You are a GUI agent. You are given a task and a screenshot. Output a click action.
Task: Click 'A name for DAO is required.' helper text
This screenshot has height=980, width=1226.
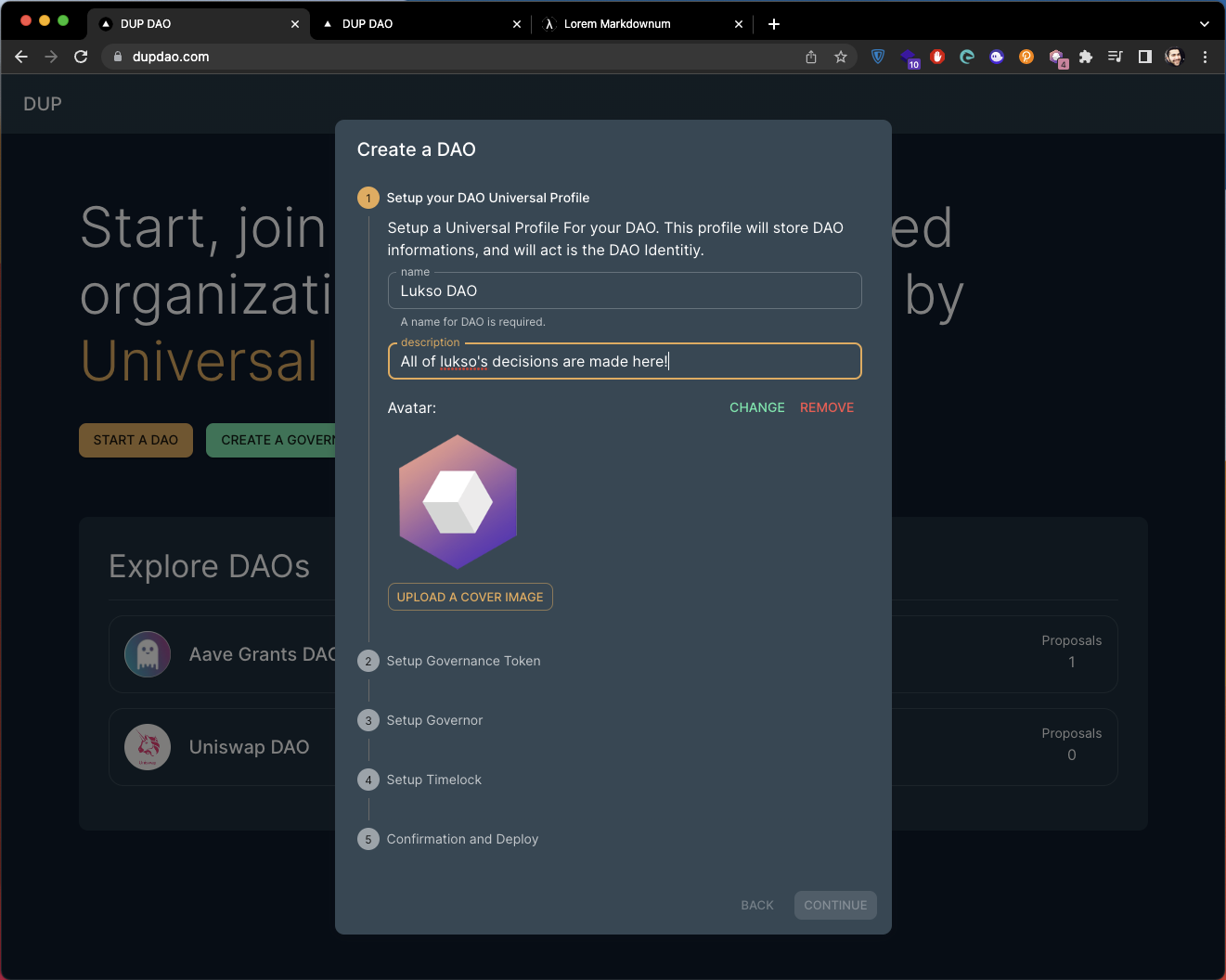473,322
